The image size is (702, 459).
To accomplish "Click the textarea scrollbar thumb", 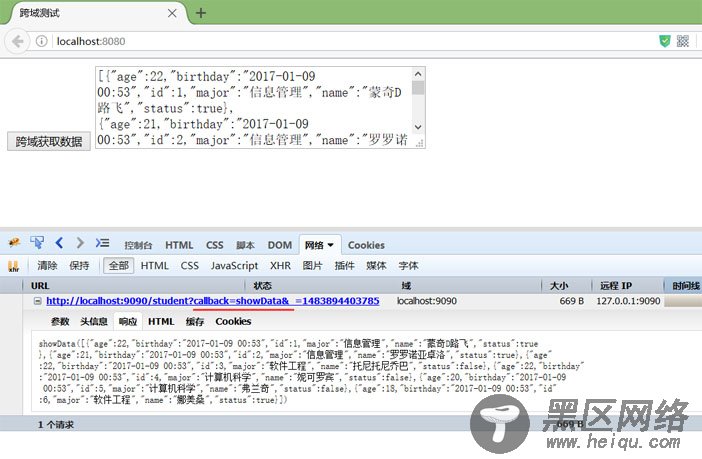I will 418,87.
